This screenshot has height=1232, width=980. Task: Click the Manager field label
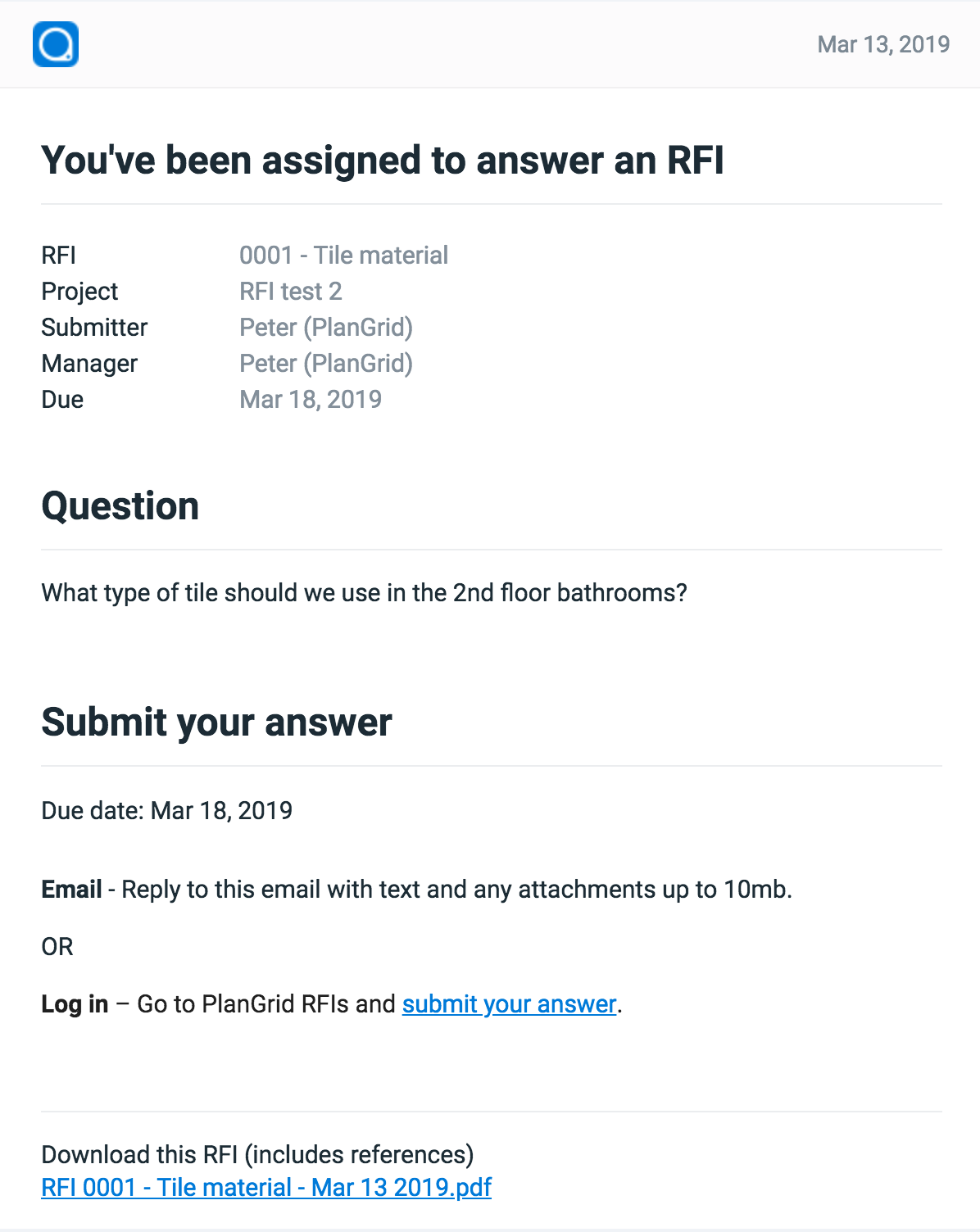[90, 364]
